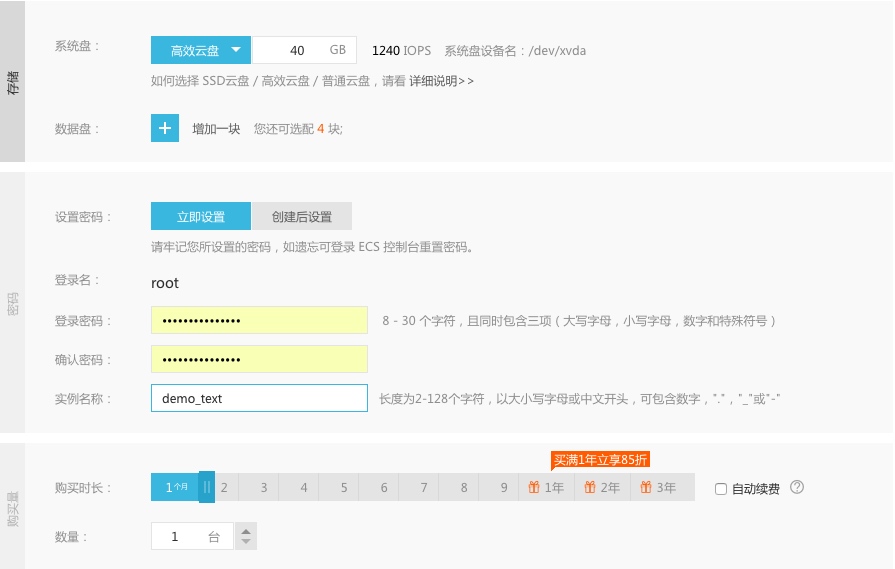The height and width of the screenshot is (569, 895).
Task: Click the help question mark icon
Action: pyautogui.click(x=797, y=488)
